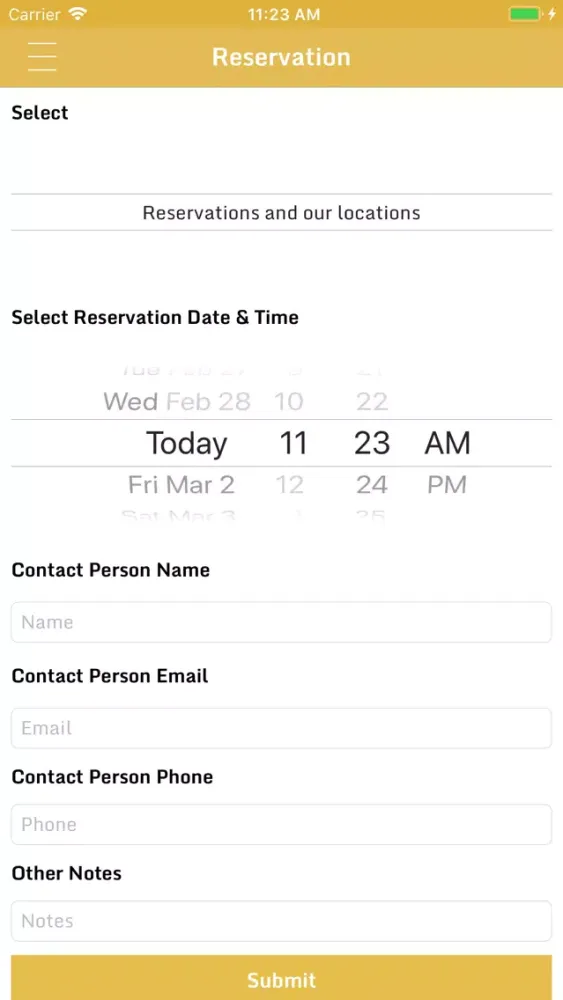The image size is (563, 1000).
Task: Select minute 24 in the picker
Action: tap(372, 485)
